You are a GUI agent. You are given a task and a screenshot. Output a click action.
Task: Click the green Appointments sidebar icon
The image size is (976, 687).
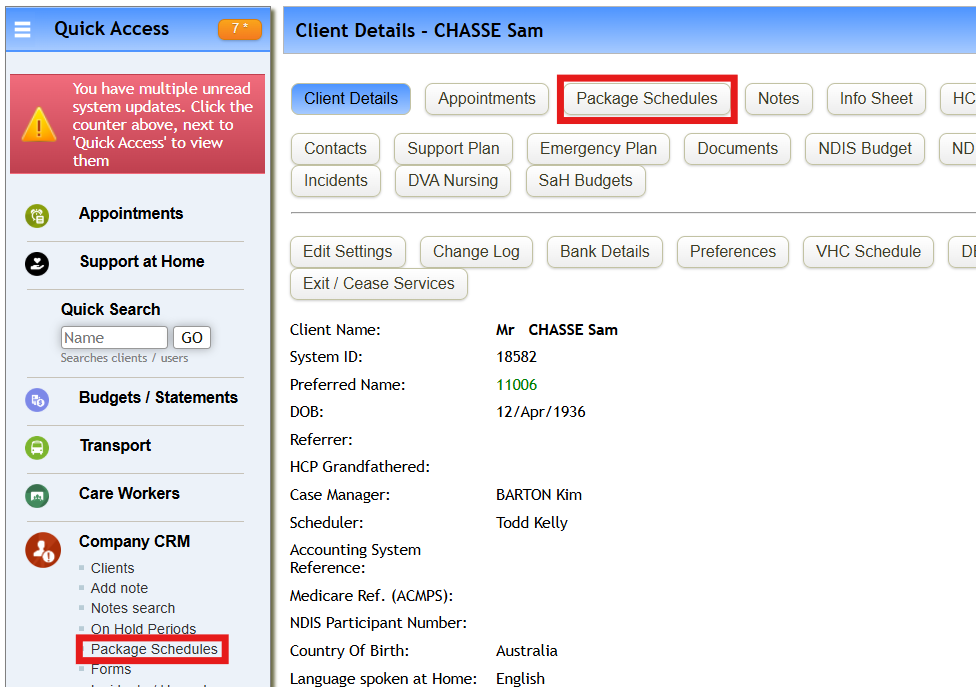click(x=37, y=215)
